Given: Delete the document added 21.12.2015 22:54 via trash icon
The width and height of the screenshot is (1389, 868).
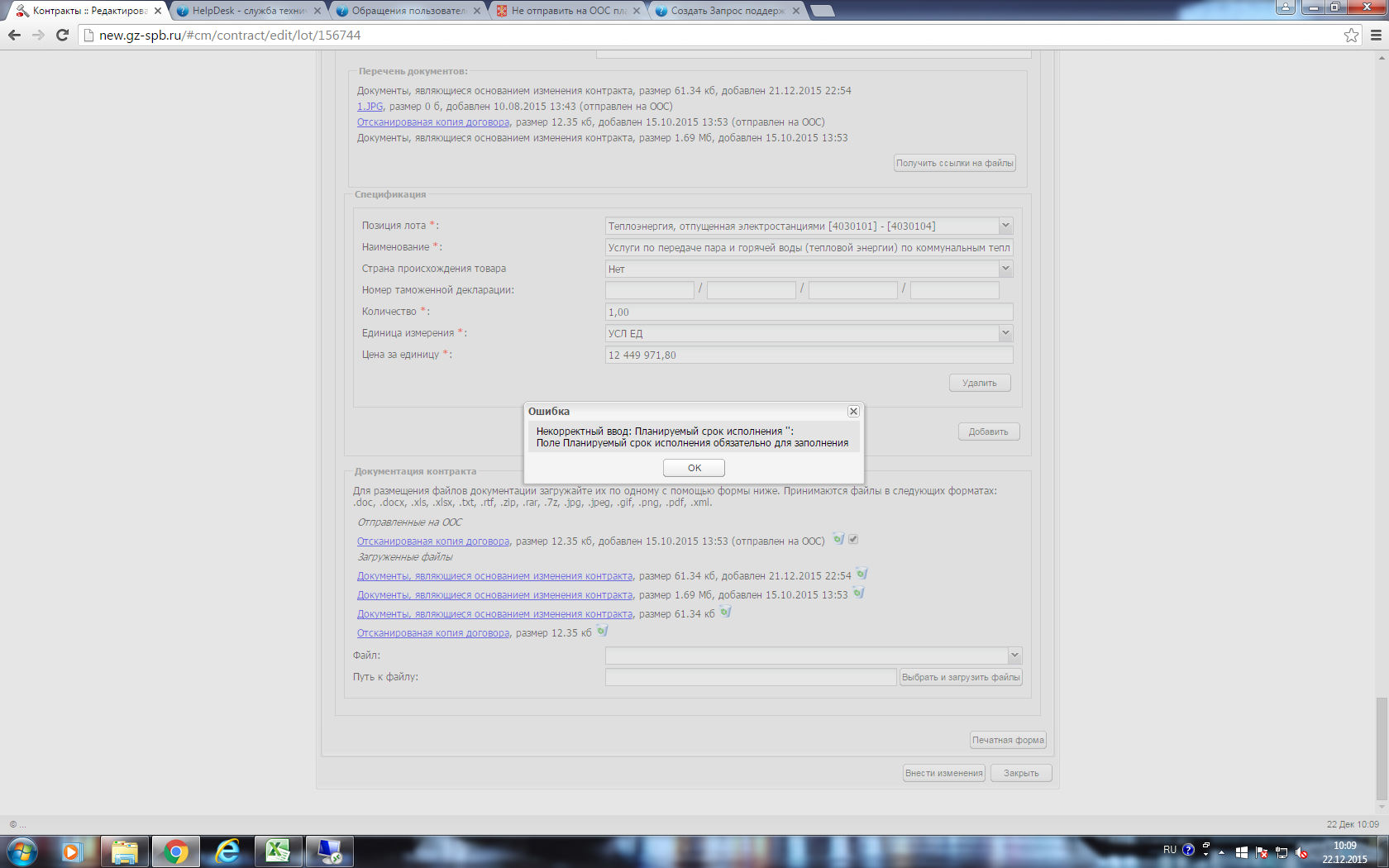Looking at the screenshot, I should [862, 574].
